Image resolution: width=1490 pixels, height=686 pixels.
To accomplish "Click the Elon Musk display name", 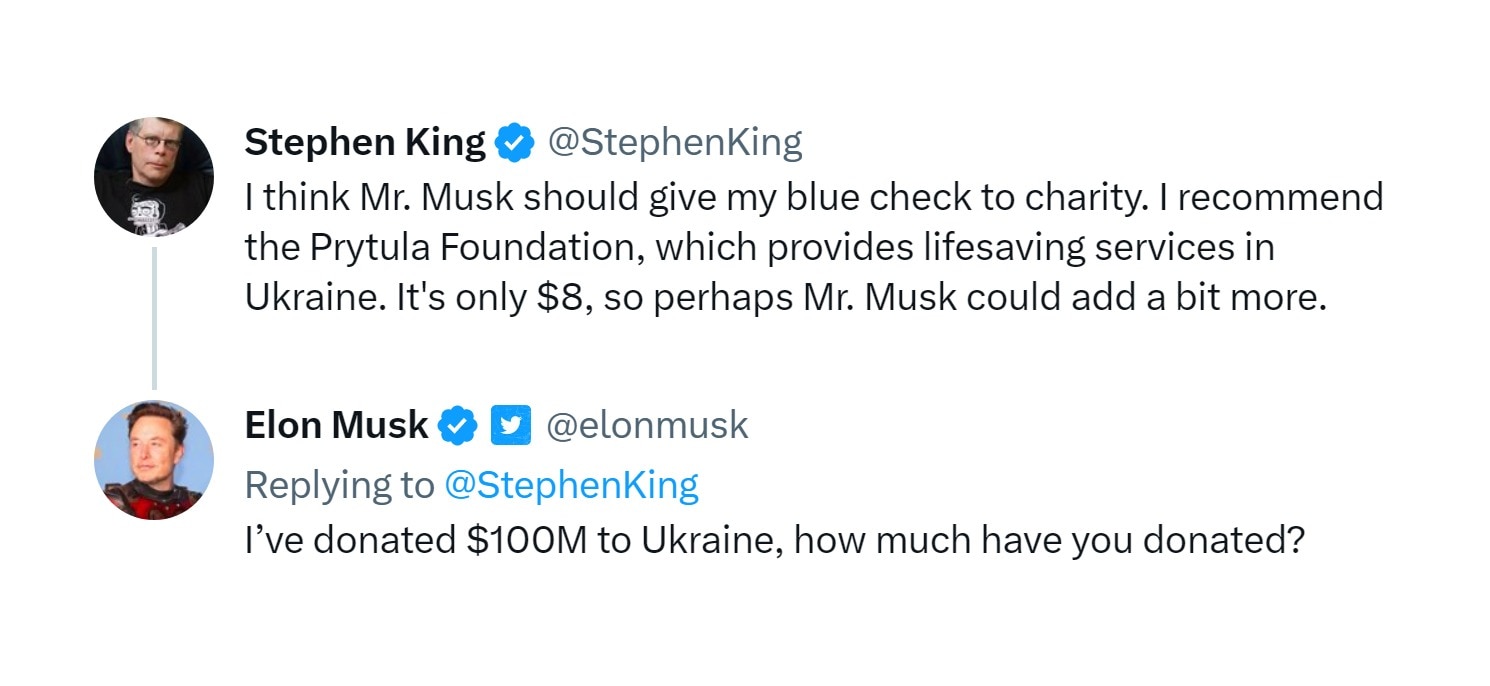I will click(336, 425).
